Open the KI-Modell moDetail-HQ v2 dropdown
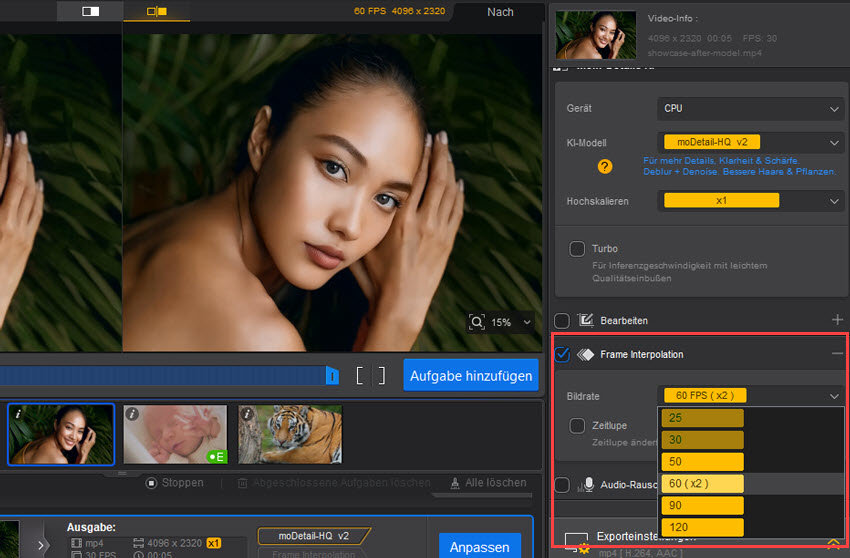Image resolution: width=850 pixels, height=558 pixels. 751,143
